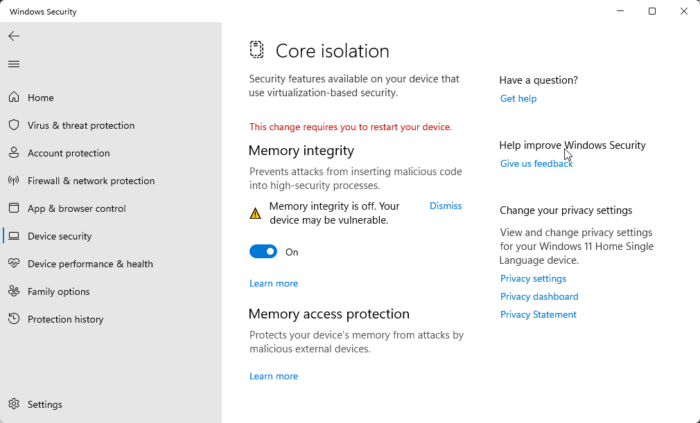
Task: Dismiss the Memory integrity warning
Action: tap(445, 206)
